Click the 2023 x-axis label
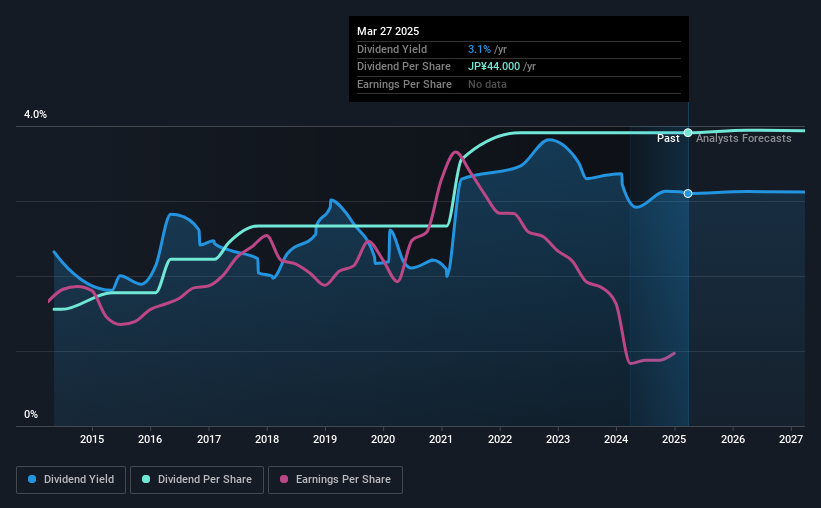The width and height of the screenshot is (821, 508). click(x=558, y=439)
